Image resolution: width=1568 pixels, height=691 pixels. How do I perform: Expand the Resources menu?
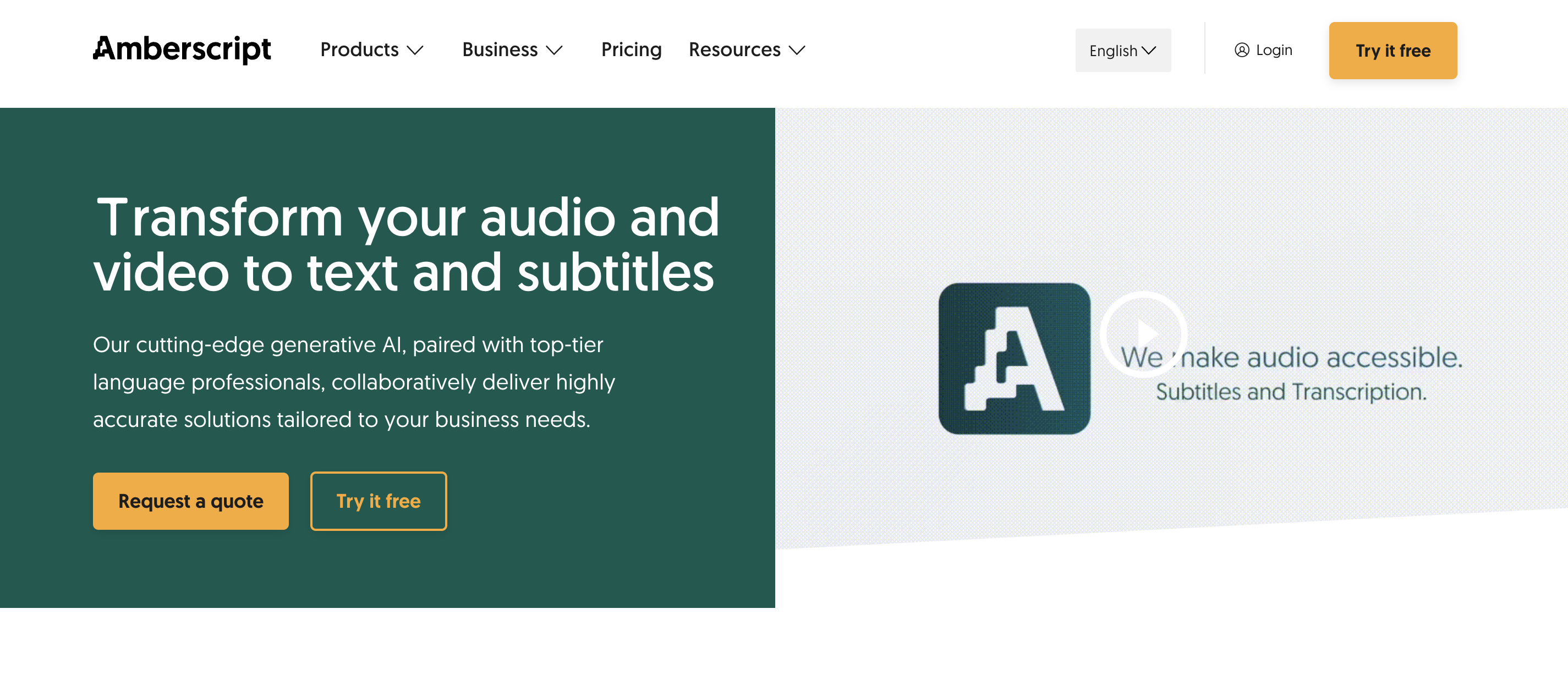click(734, 50)
